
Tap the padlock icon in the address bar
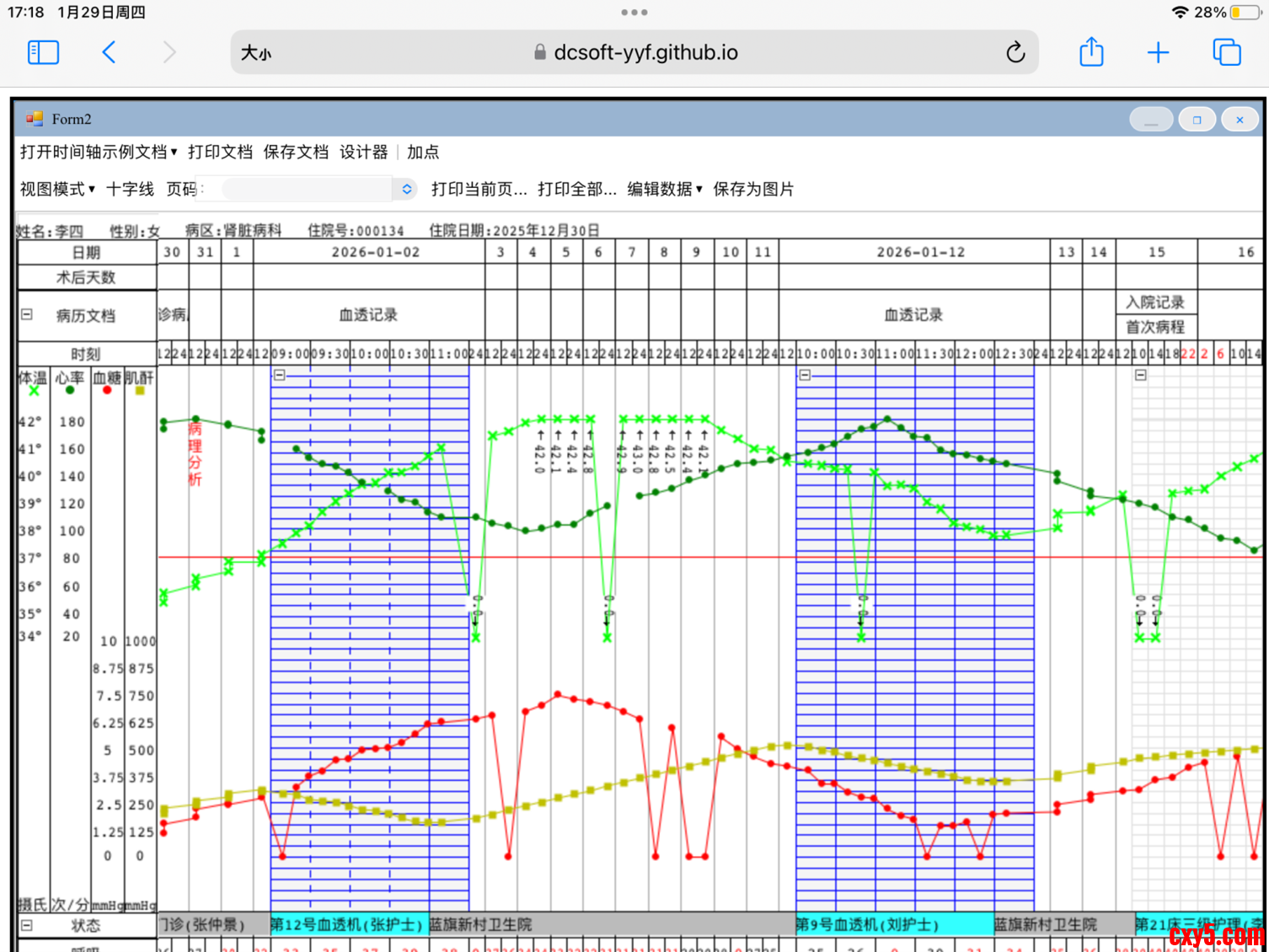click(540, 52)
